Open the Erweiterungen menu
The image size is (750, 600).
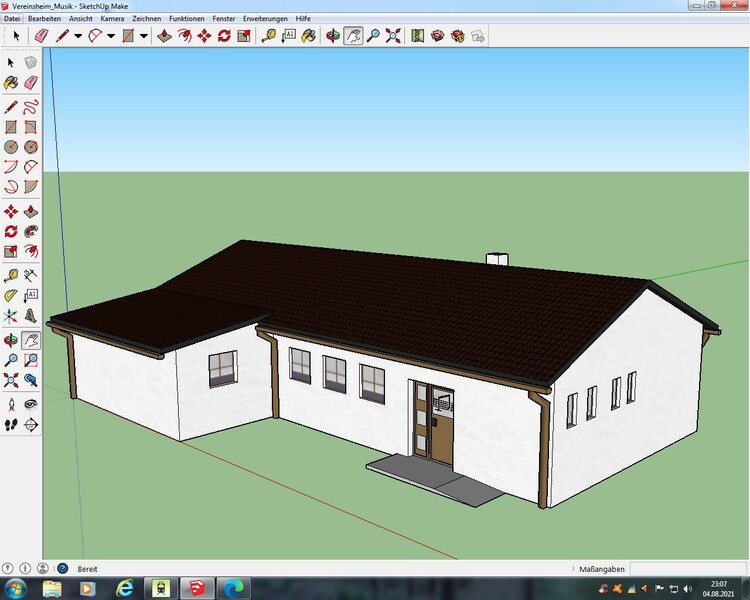coord(265,19)
